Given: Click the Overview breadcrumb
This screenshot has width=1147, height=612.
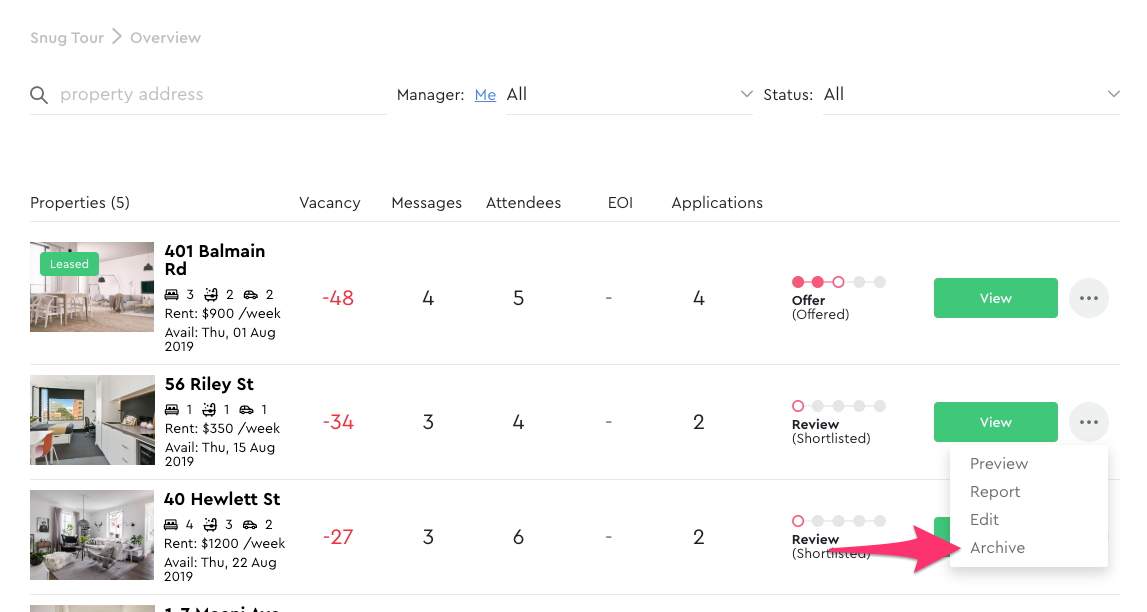Looking at the screenshot, I should click(x=165, y=38).
